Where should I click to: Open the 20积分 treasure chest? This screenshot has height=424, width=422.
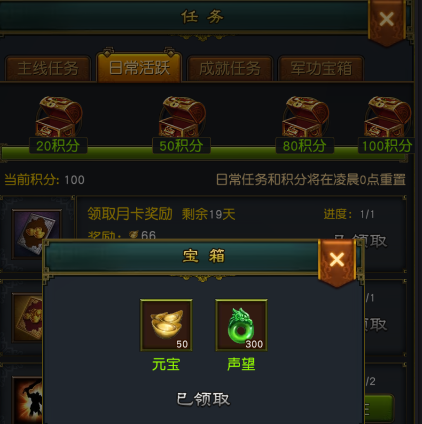click(x=59, y=117)
